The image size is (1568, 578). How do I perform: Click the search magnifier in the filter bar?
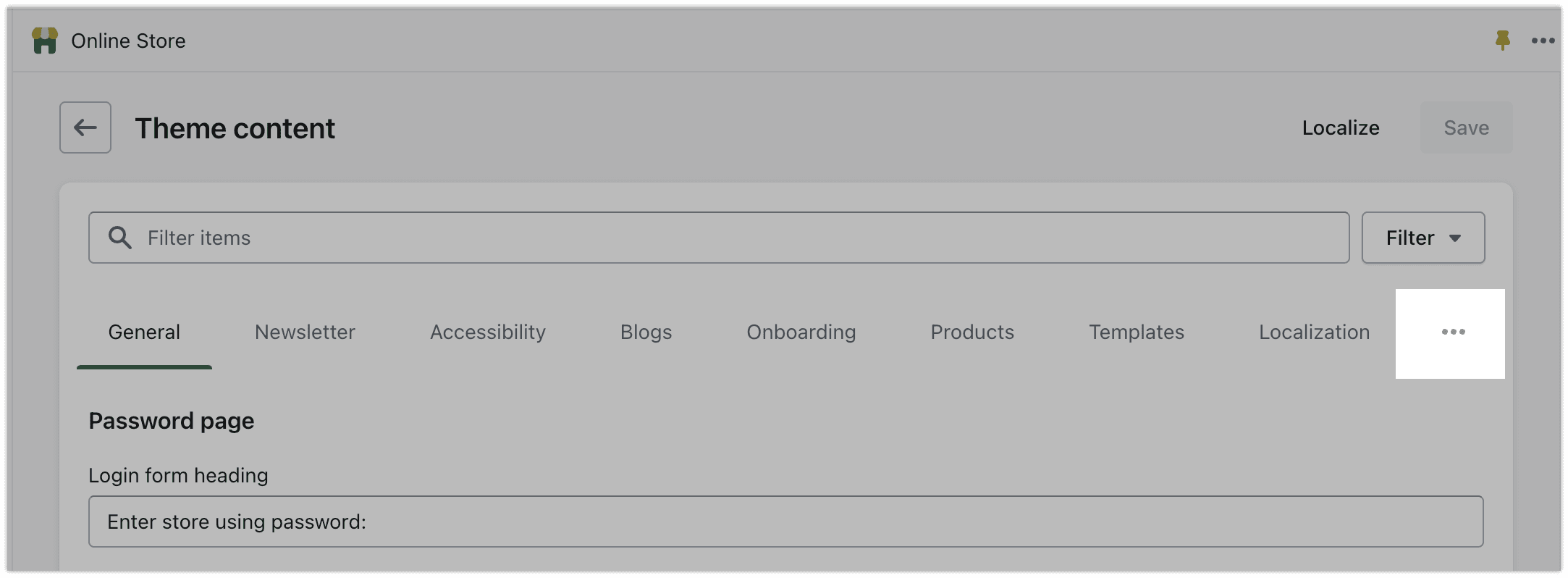[x=120, y=237]
